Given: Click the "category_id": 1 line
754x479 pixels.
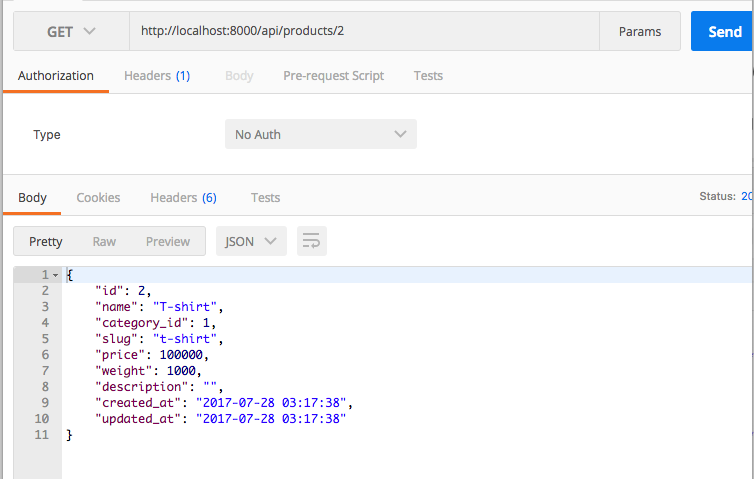Looking at the screenshot, I should click(x=155, y=323).
